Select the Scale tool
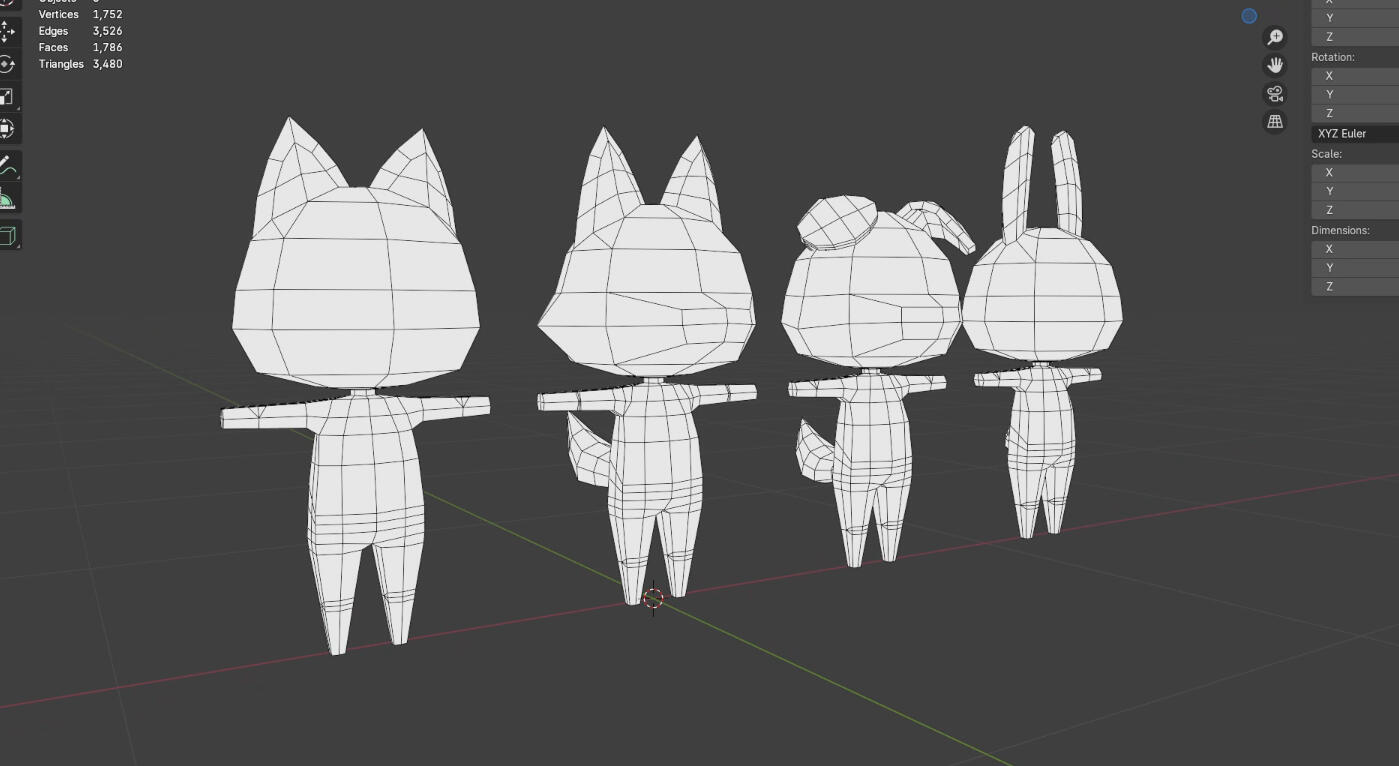Screen dimensions: 1399x766 [x=6, y=96]
